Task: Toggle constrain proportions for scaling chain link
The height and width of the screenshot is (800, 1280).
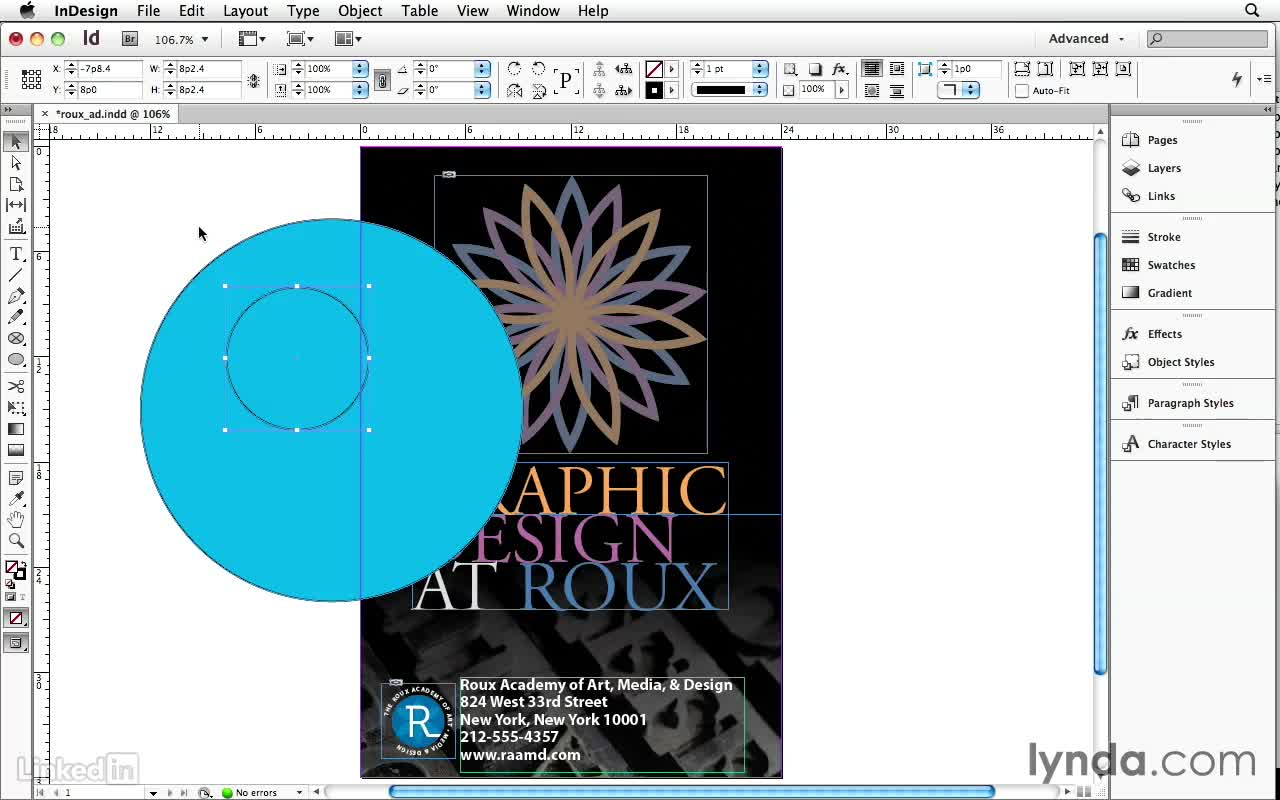Action: click(381, 80)
